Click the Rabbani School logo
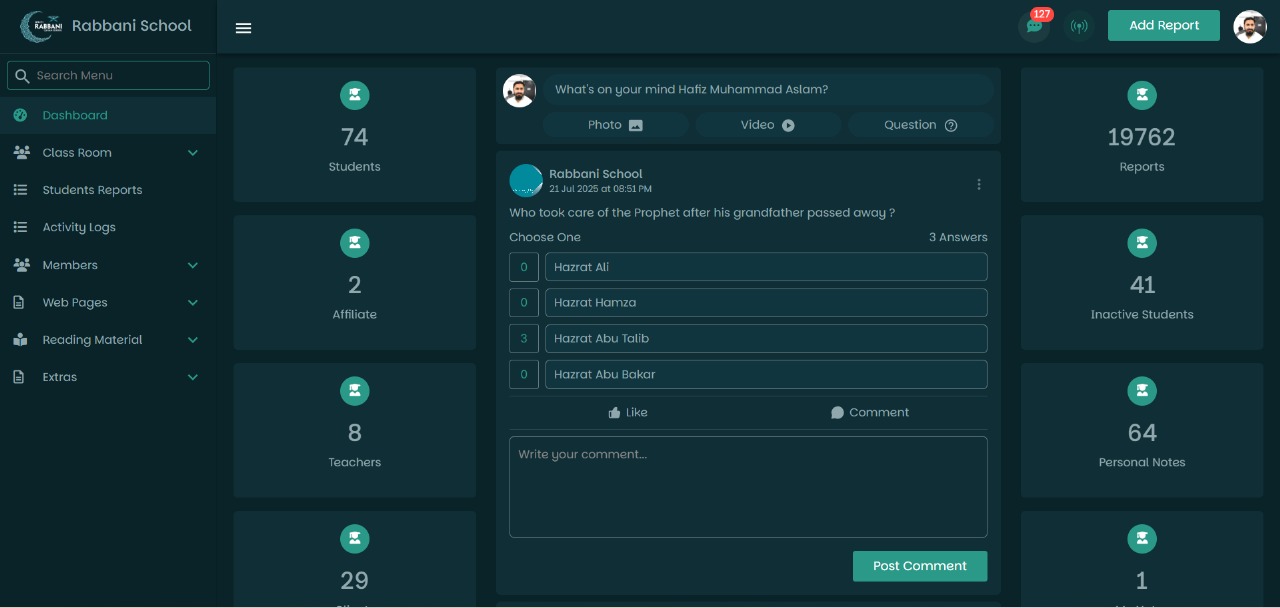 [42, 27]
